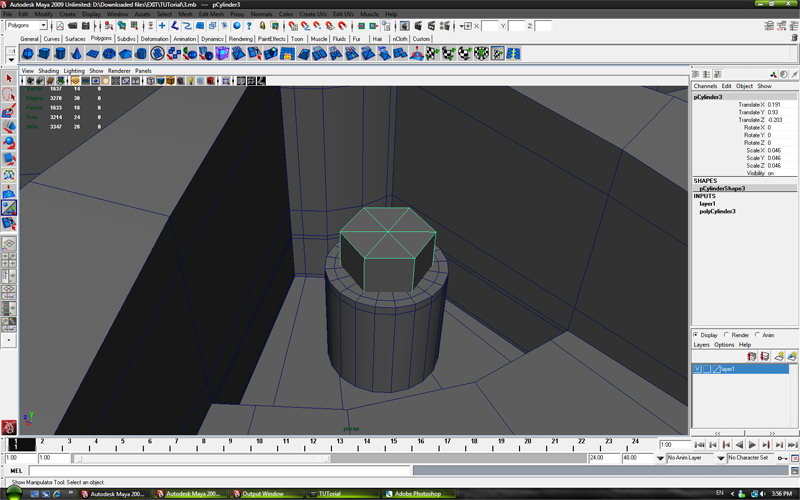
Task: Select the Render radio button
Action: point(726,335)
